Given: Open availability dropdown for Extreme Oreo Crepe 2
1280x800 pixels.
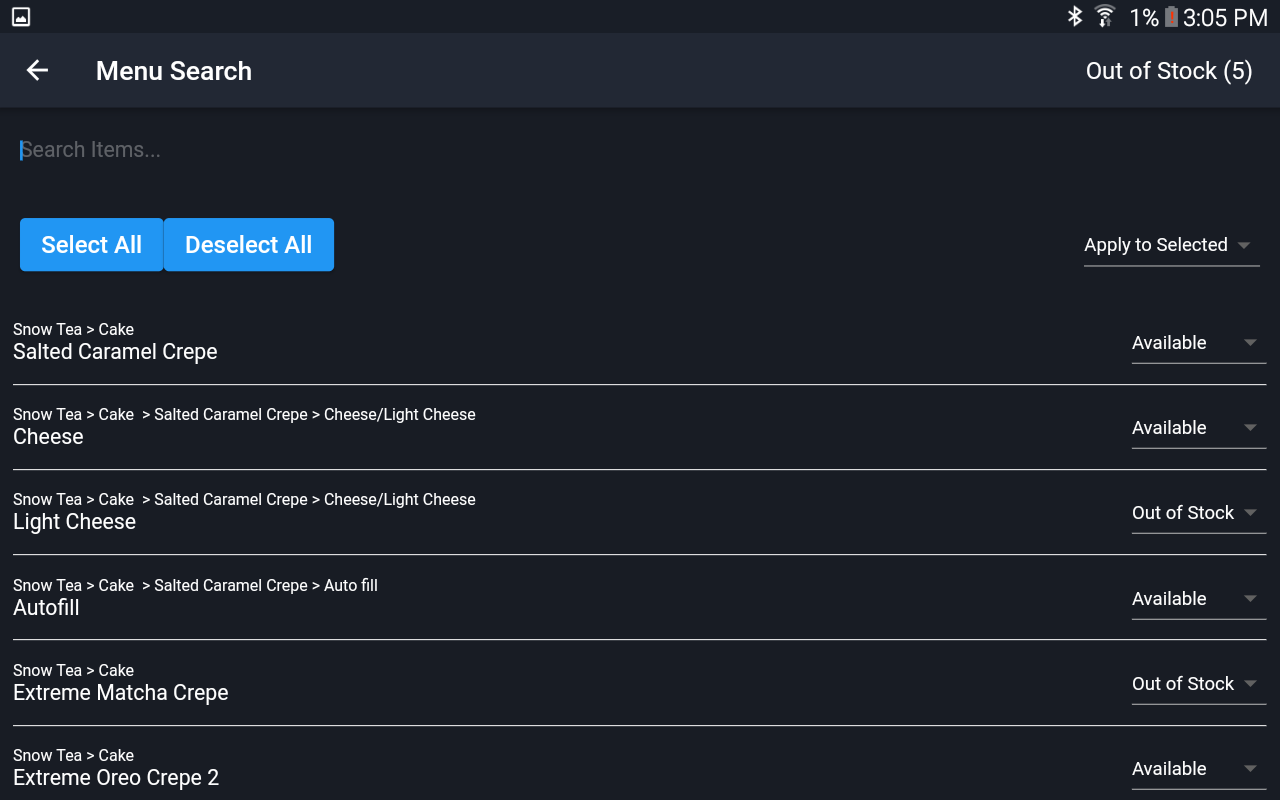Looking at the screenshot, I should (1198, 769).
